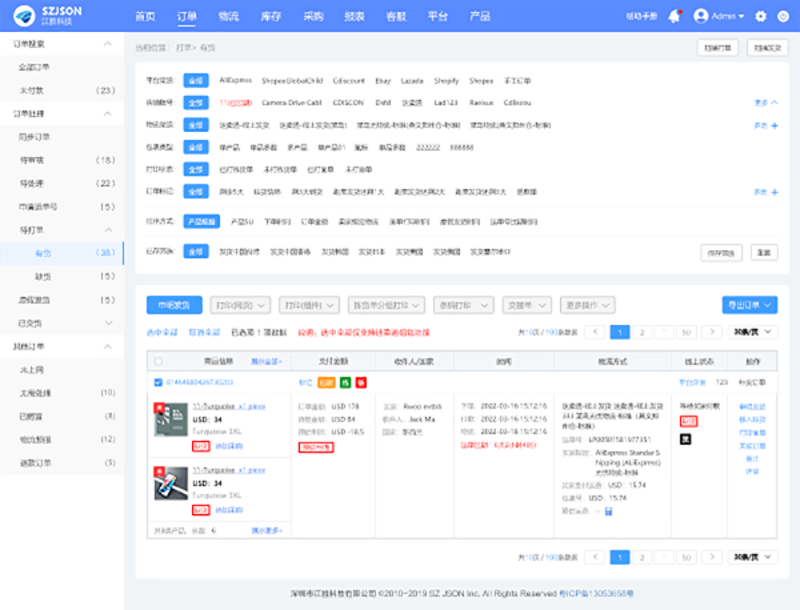800x610 pixels.
Task: Click the SZJSON logo in the header
Action: click(47, 16)
